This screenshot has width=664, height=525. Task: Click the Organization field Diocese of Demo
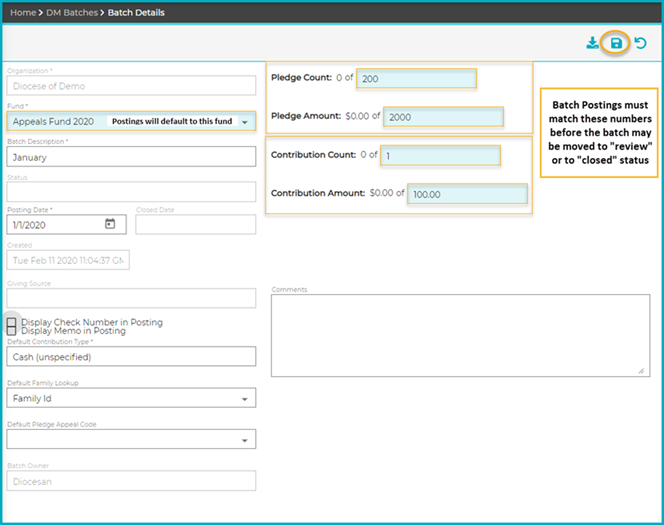(131, 86)
